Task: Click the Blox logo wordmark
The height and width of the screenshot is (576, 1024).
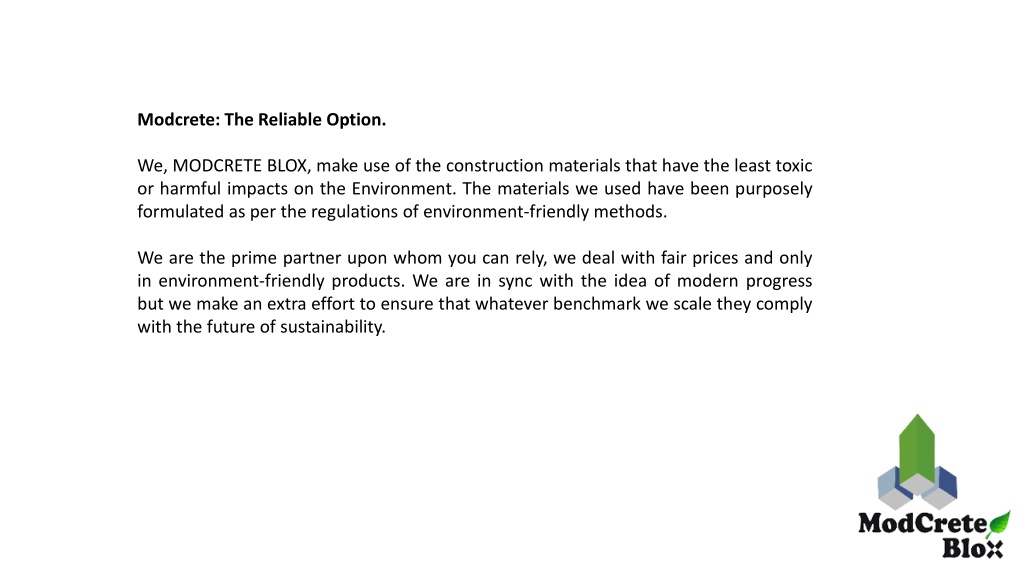Action: (972, 549)
